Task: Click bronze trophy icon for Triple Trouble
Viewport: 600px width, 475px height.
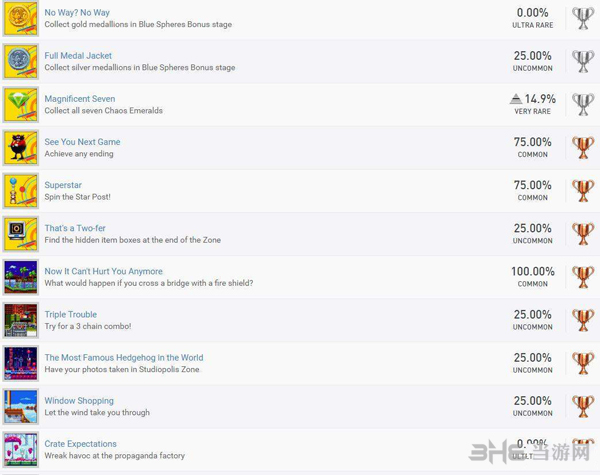Action: click(x=583, y=320)
